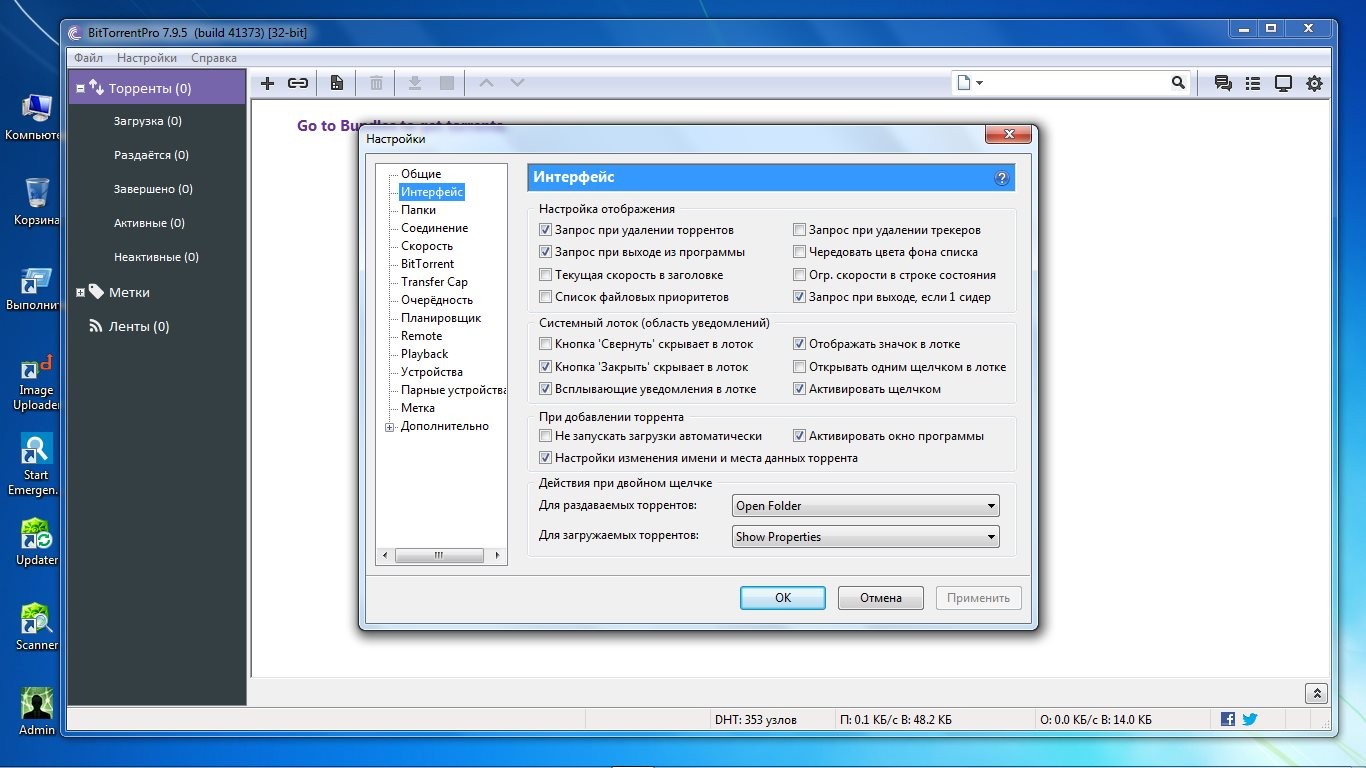This screenshot has height=768, width=1366.
Task: Click the help question mark icon
Action: (1002, 178)
